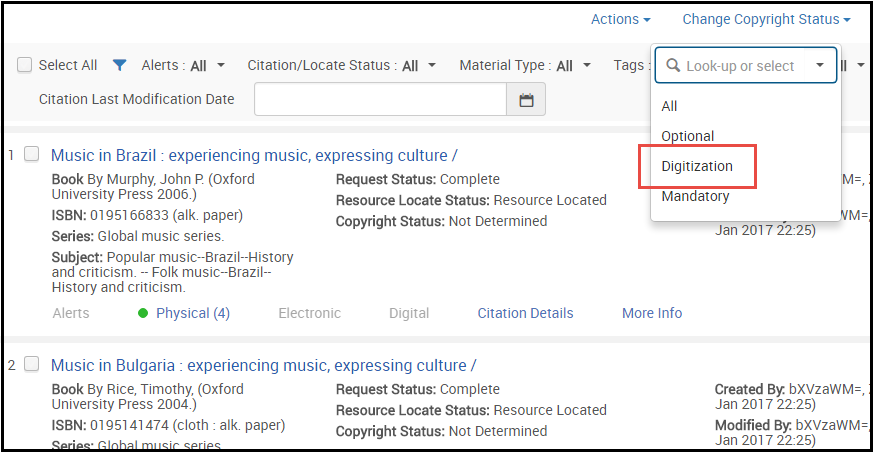This screenshot has height=452, width=873.
Task: Click 'Request Status: Complete' for Music in Brazil
Action: click(418, 180)
